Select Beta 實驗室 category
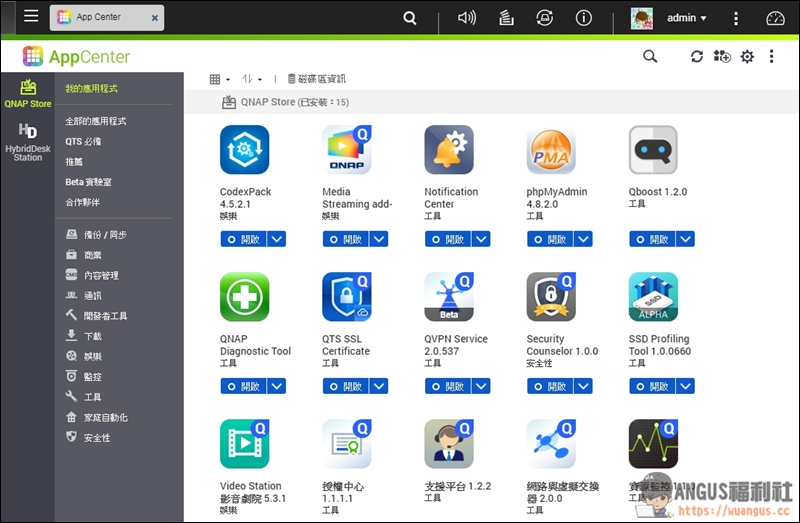The image size is (800, 523). point(89,182)
